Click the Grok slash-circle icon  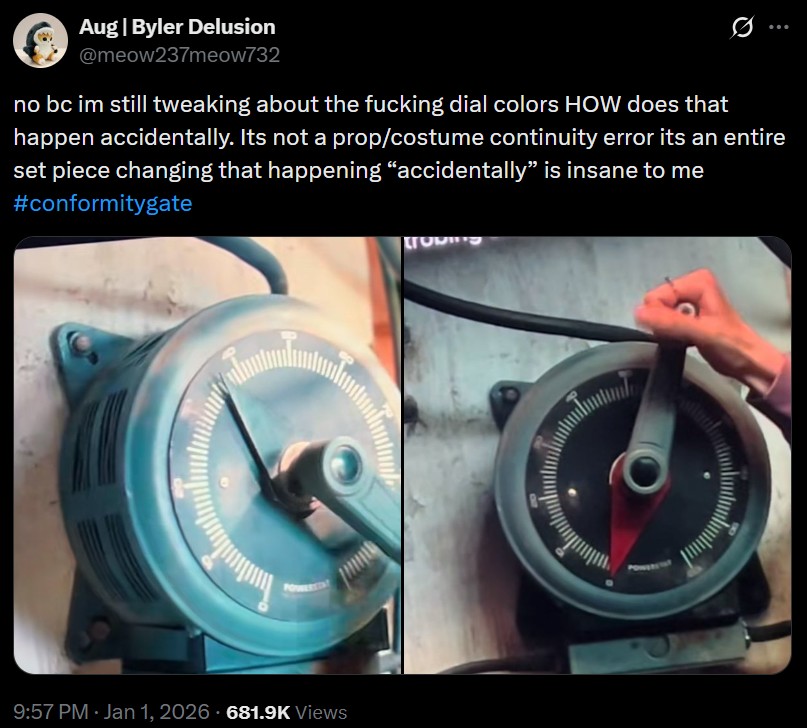click(x=742, y=27)
